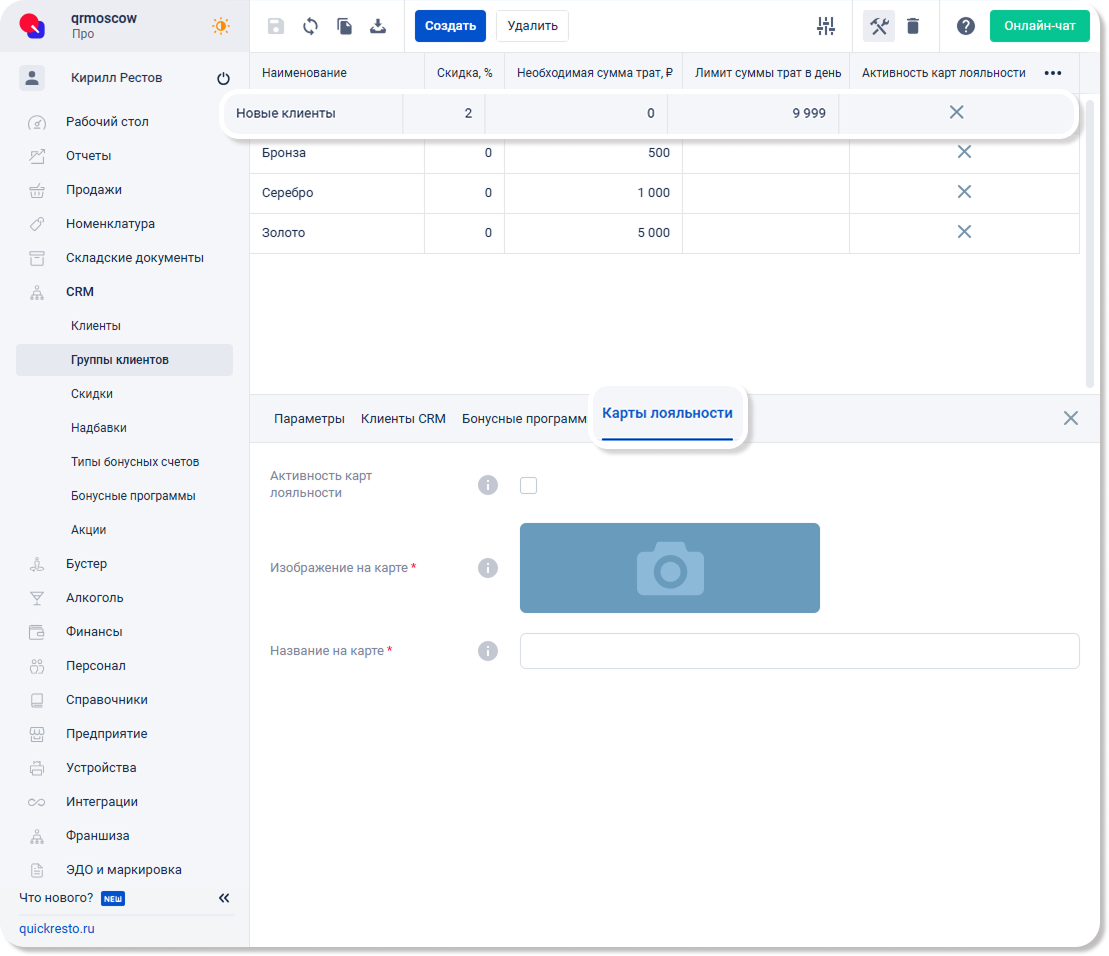Click the power logout icon
This screenshot has width=1109, height=956.
[x=223, y=78]
